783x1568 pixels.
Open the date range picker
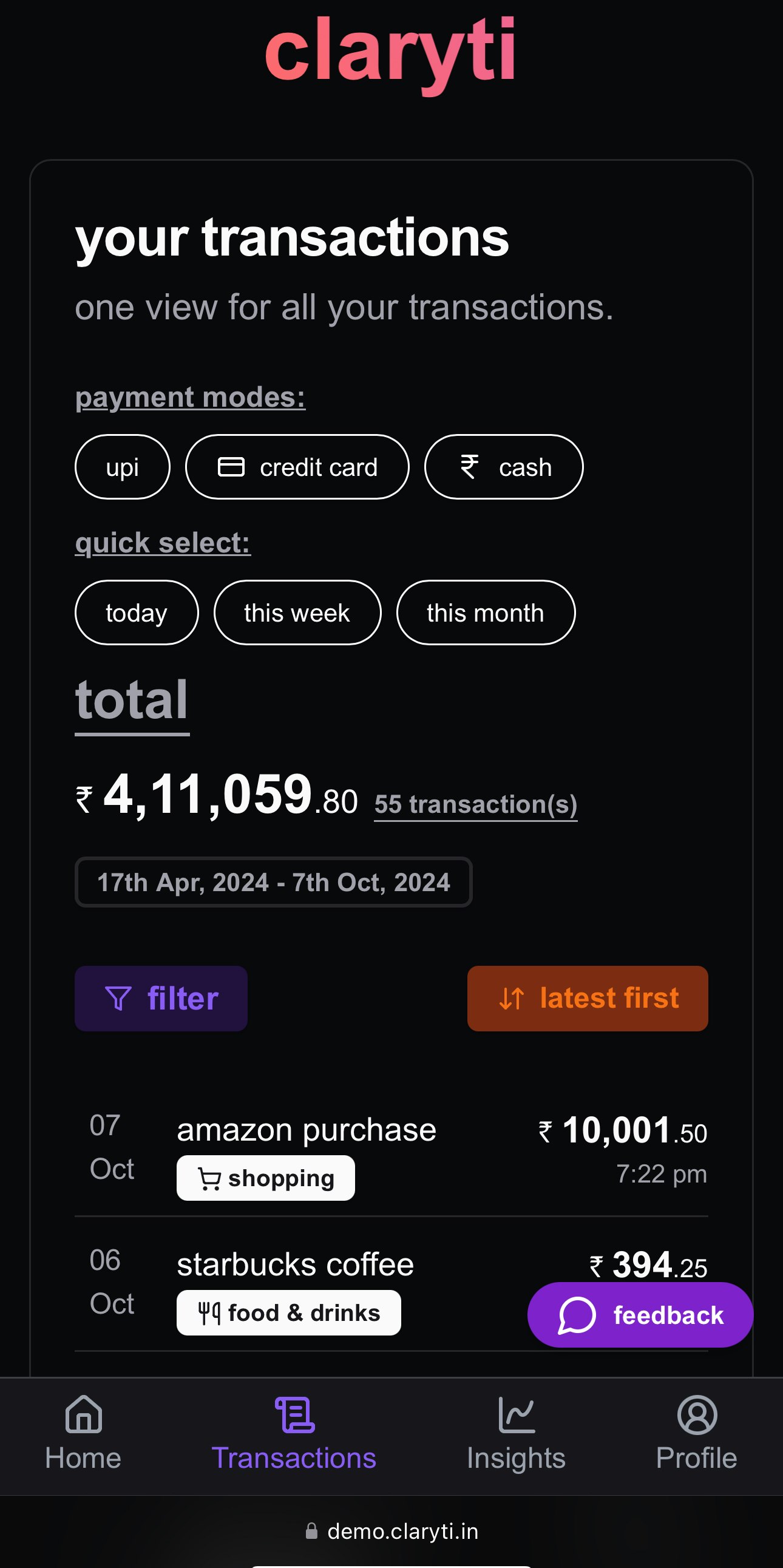[273, 882]
